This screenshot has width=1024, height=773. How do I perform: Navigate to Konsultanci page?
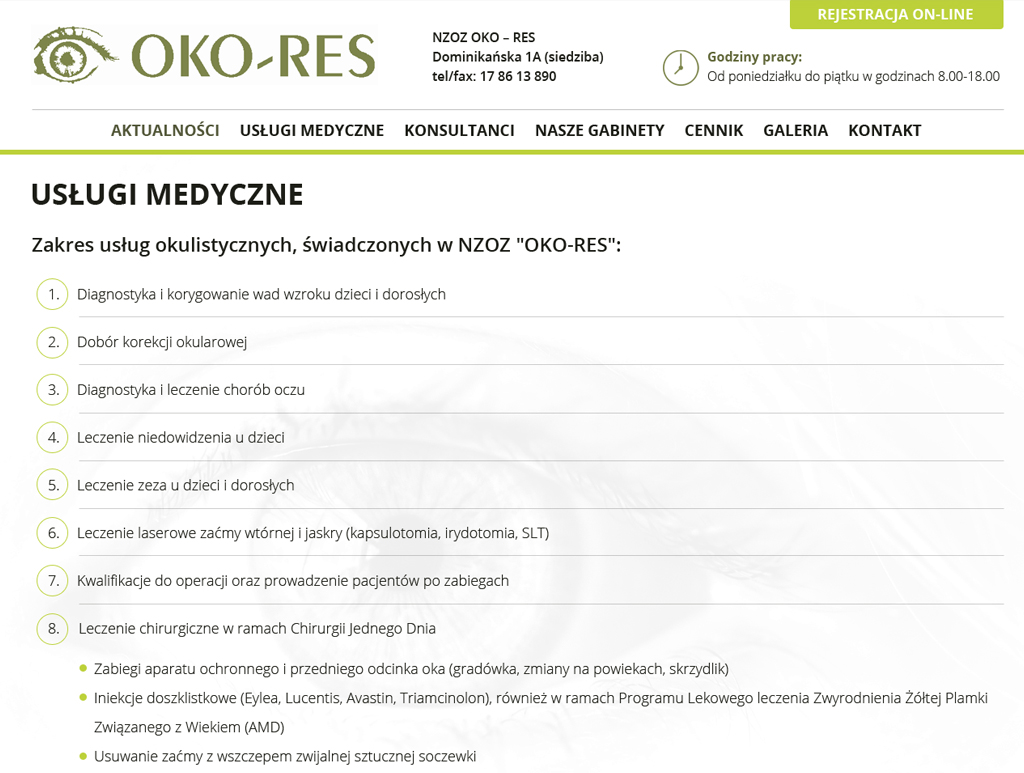pos(459,130)
